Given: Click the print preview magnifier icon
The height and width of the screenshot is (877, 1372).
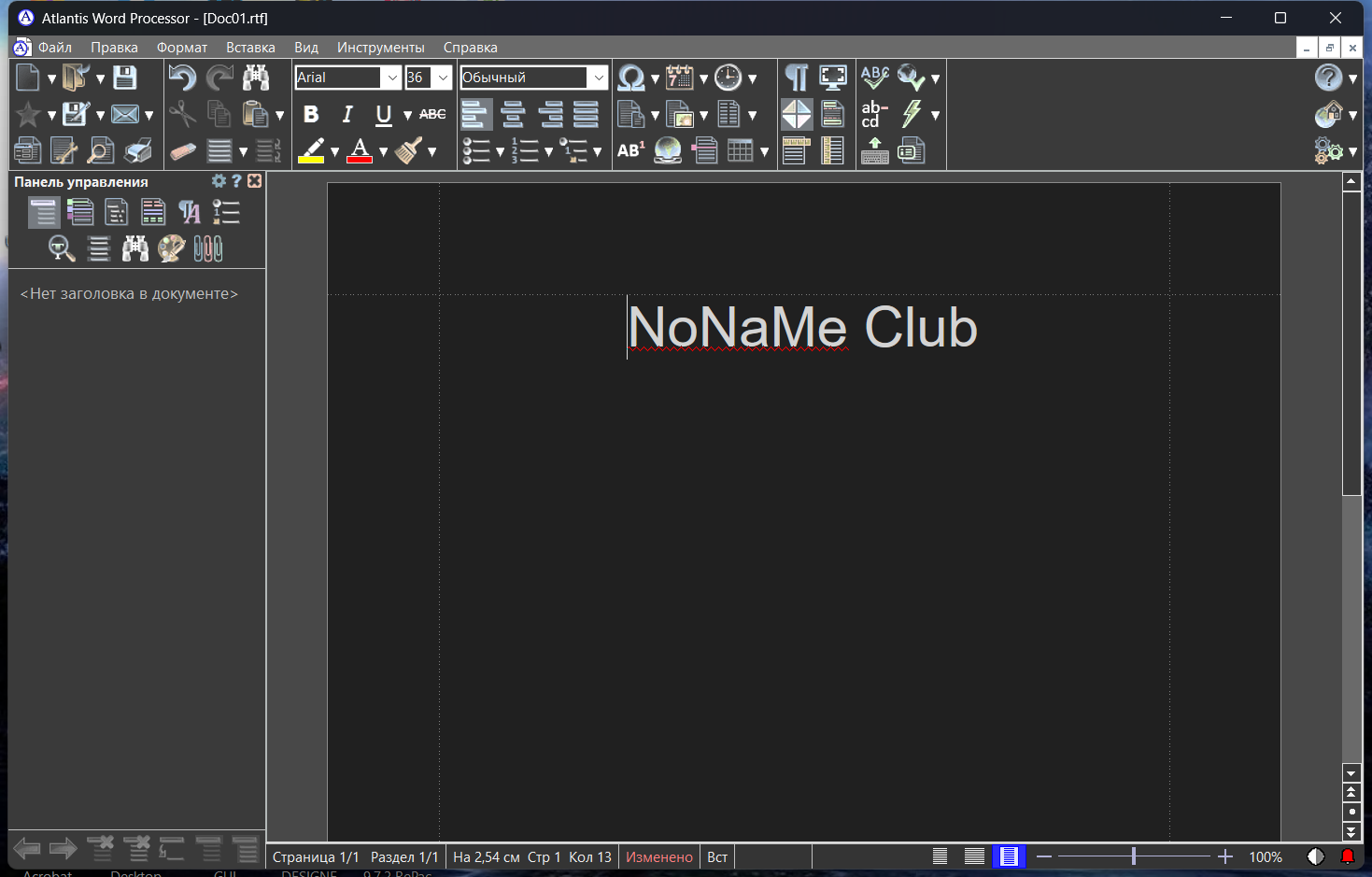Looking at the screenshot, I should [x=100, y=150].
